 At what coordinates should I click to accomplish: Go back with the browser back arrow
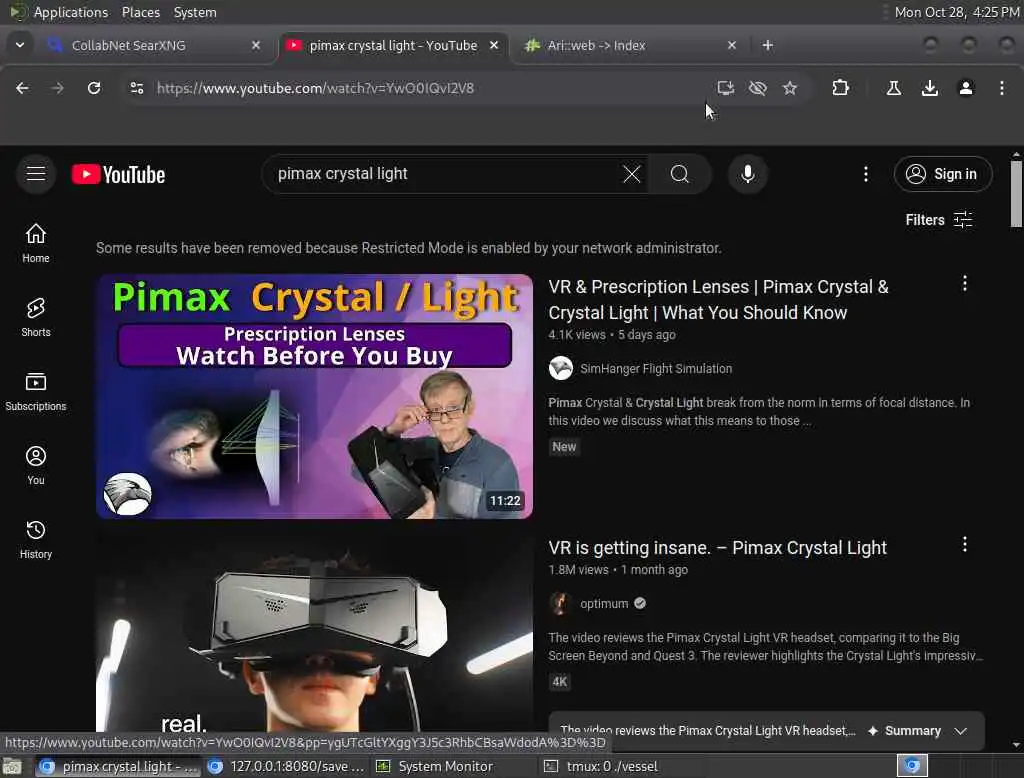click(x=22, y=88)
